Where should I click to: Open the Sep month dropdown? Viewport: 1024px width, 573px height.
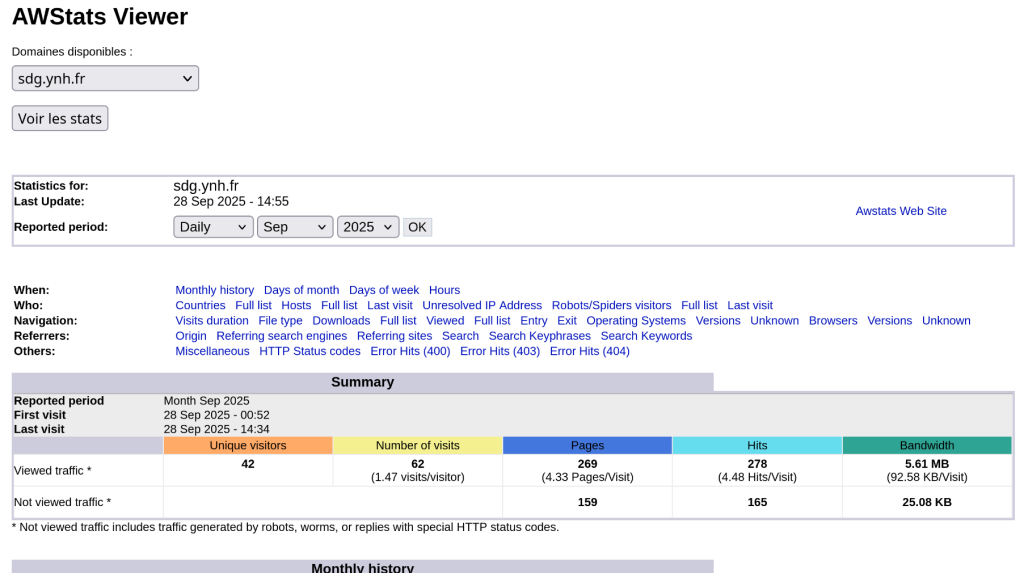pos(295,227)
